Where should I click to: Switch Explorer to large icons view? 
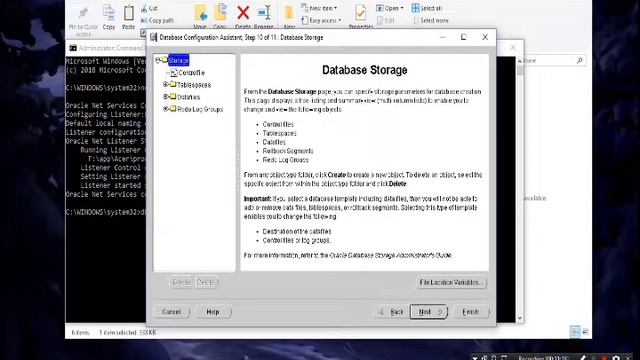point(585,332)
